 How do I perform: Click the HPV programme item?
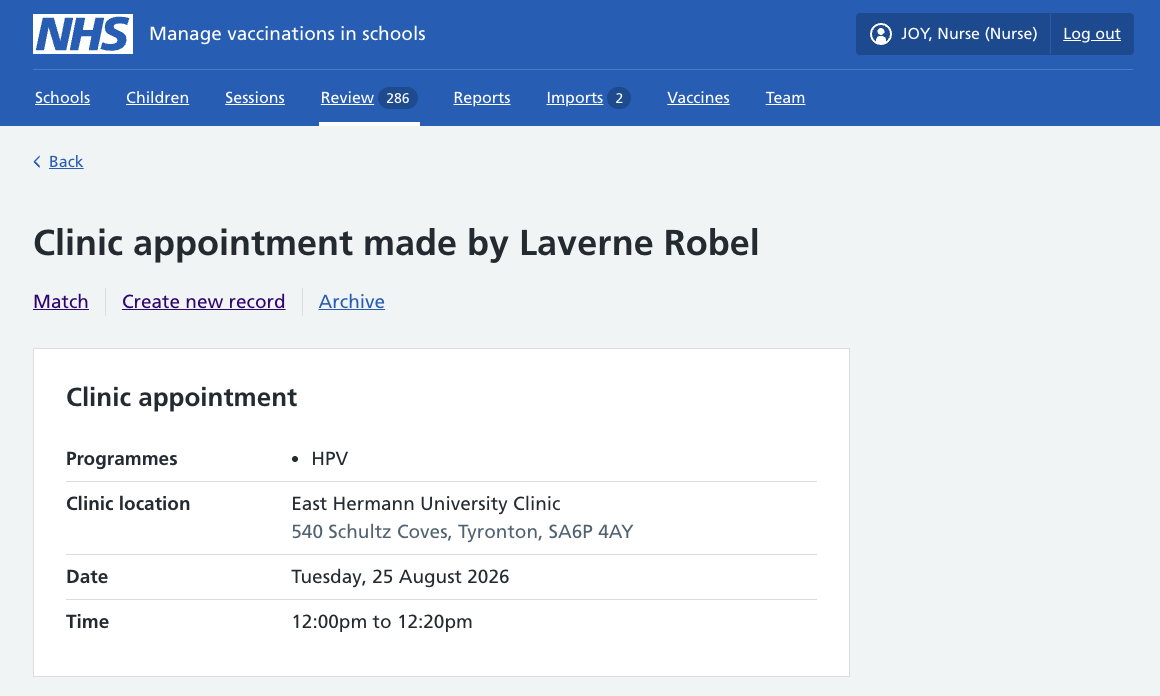[330, 459]
